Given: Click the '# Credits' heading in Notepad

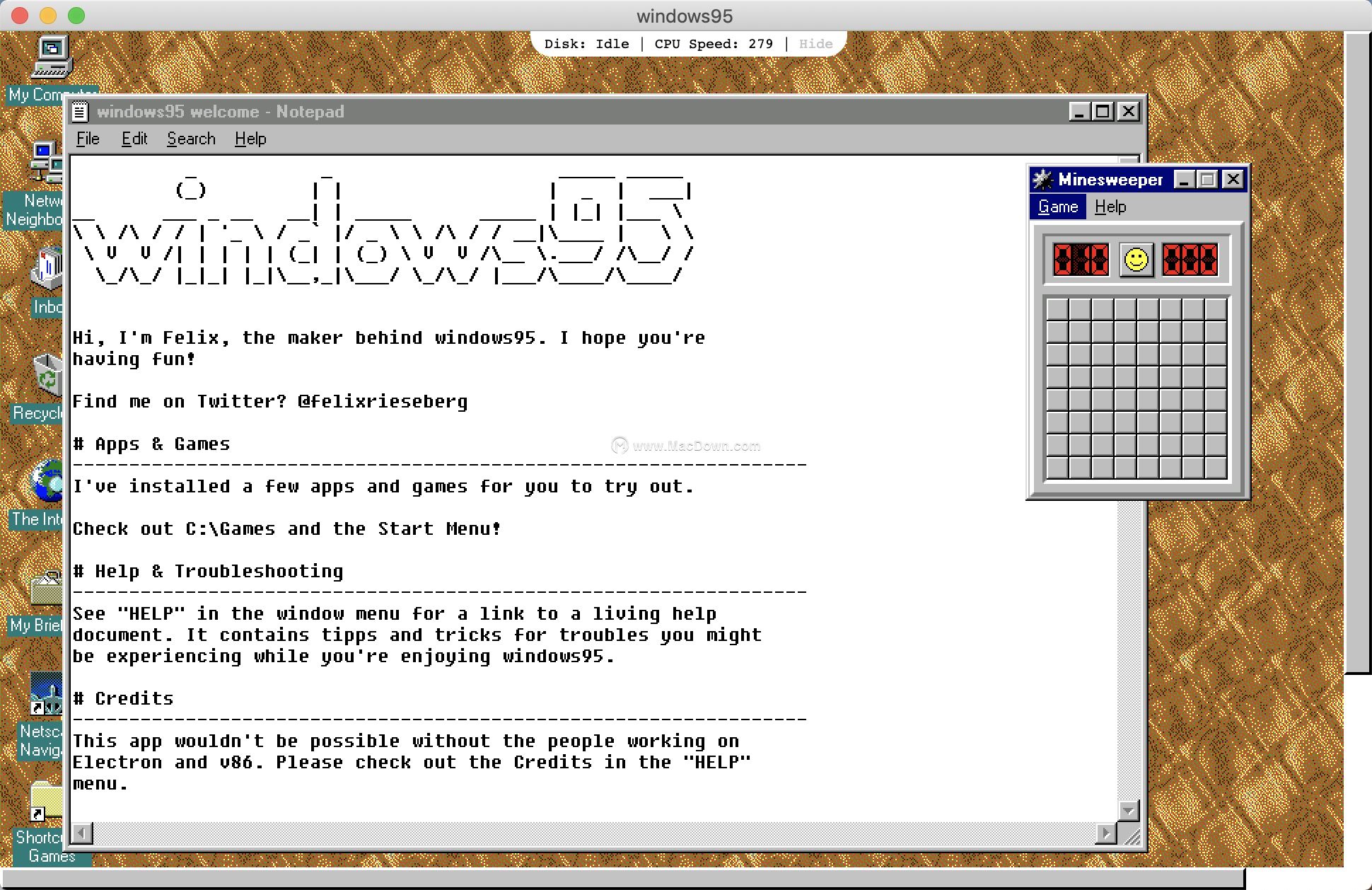Looking at the screenshot, I should [x=123, y=699].
